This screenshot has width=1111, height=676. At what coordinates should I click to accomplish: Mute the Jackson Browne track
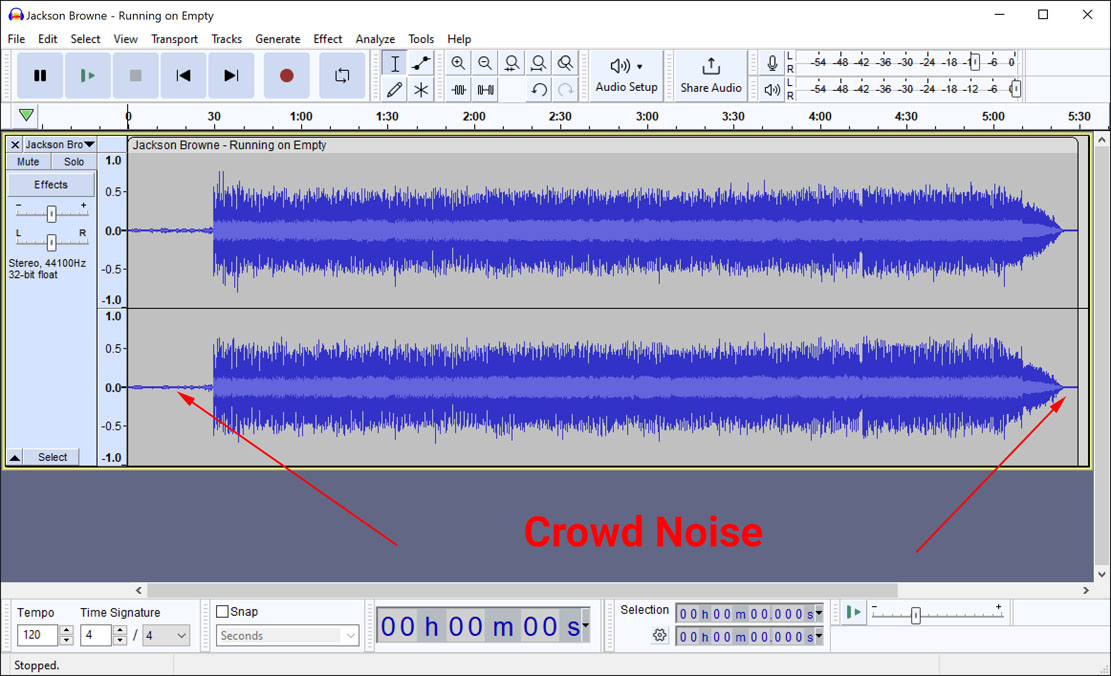28,162
